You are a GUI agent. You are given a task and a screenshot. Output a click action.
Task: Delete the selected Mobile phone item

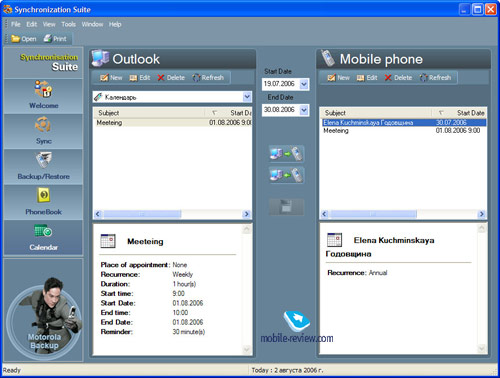398,78
